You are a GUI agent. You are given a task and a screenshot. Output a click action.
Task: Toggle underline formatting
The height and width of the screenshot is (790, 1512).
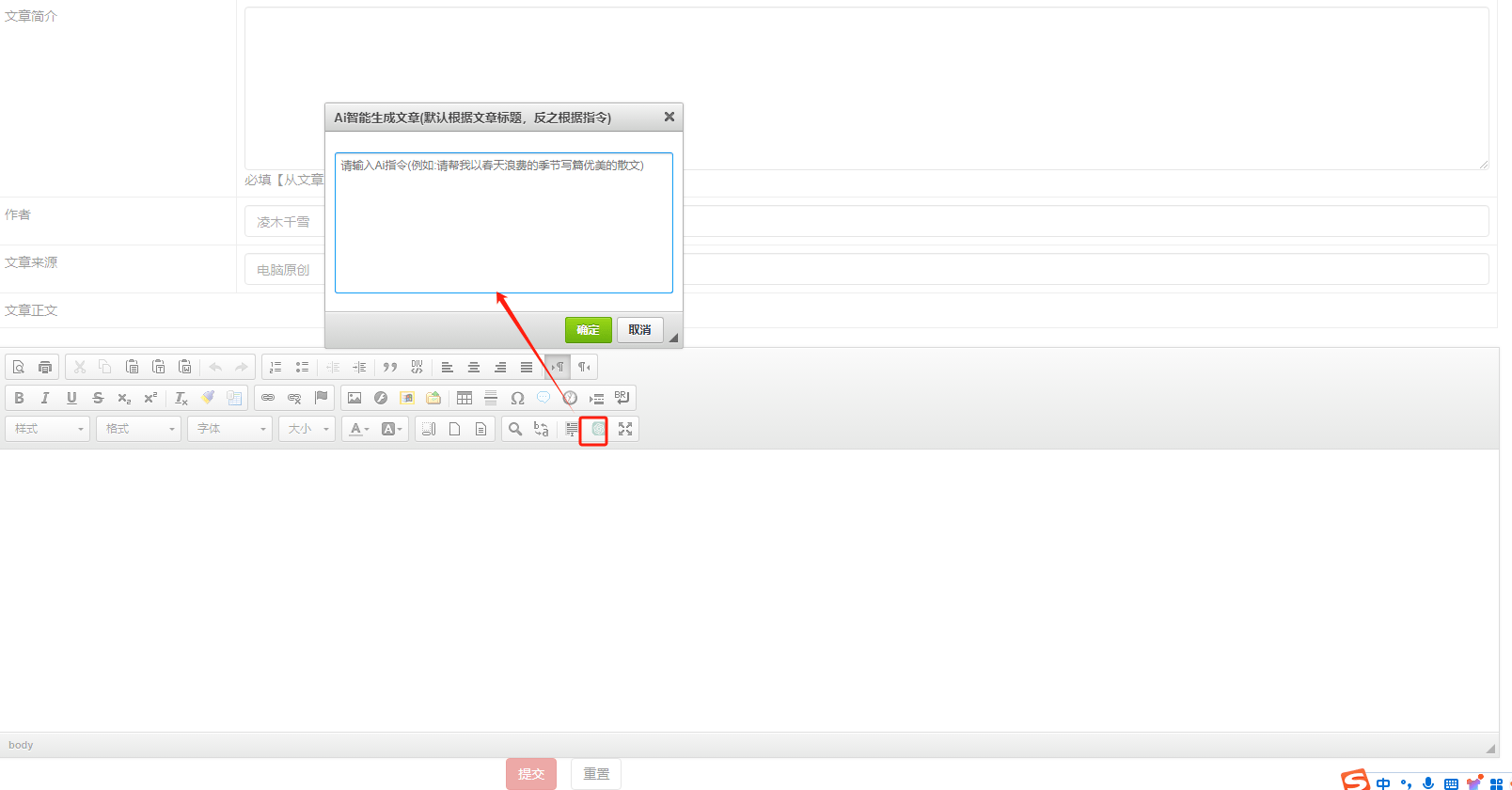71,398
